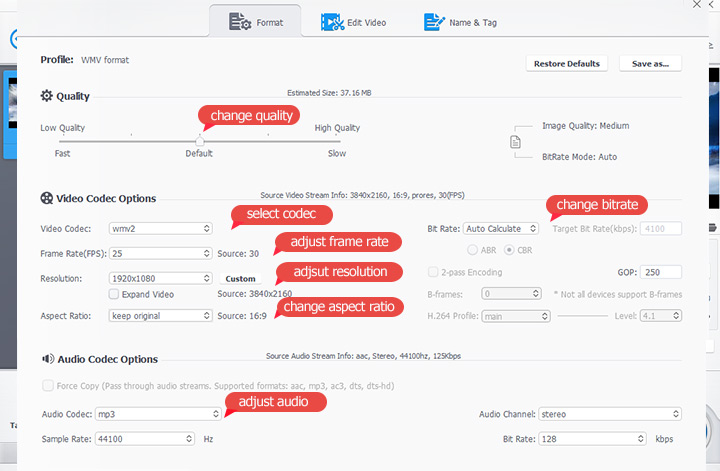Image resolution: width=720 pixels, height=471 pixels.
Task: Click the document icon beside Image Quality
Action: [x=515, y=142]
